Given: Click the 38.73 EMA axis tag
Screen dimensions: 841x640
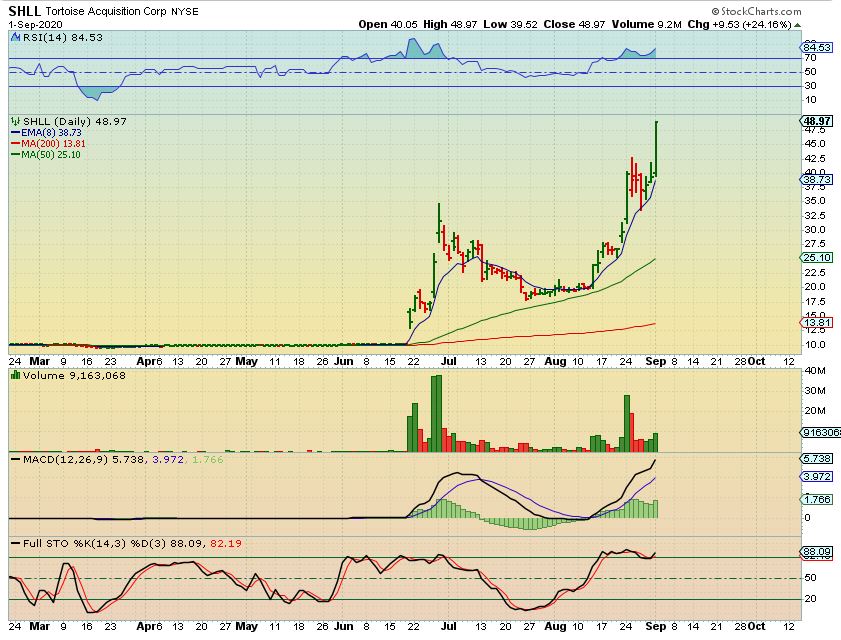Looking at the screenshot, I should pos(817,180).
